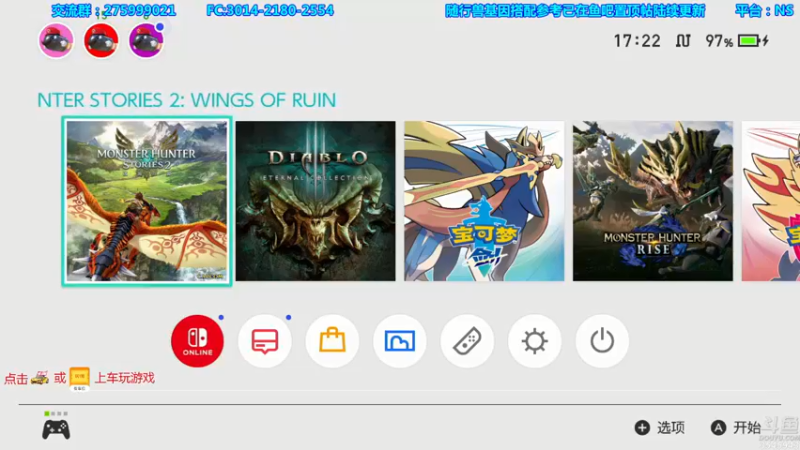Open the News icon

pyautogui.click(x=265, y=341)
